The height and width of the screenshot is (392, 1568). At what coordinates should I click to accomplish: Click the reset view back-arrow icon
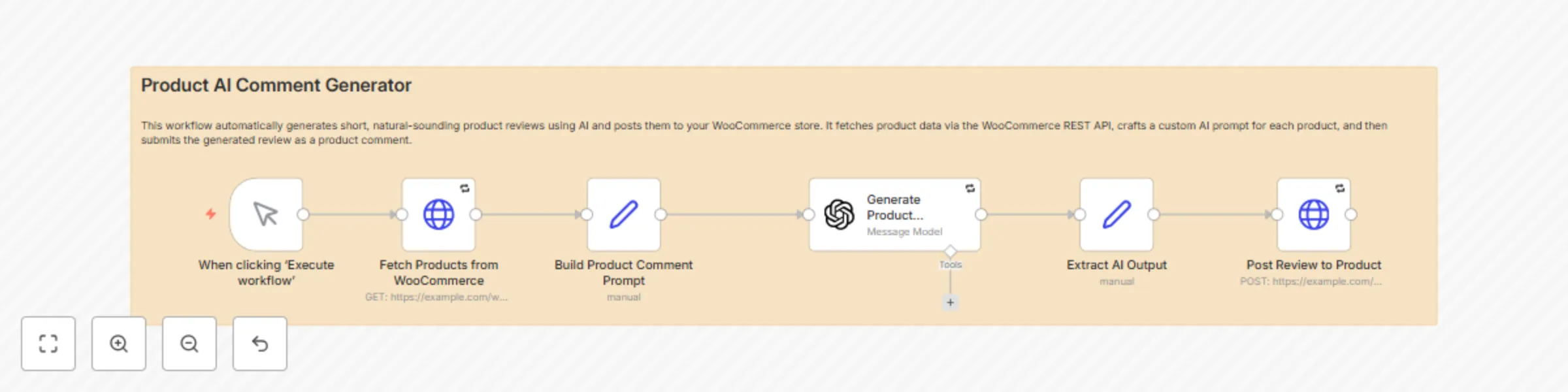coord(259,344)
